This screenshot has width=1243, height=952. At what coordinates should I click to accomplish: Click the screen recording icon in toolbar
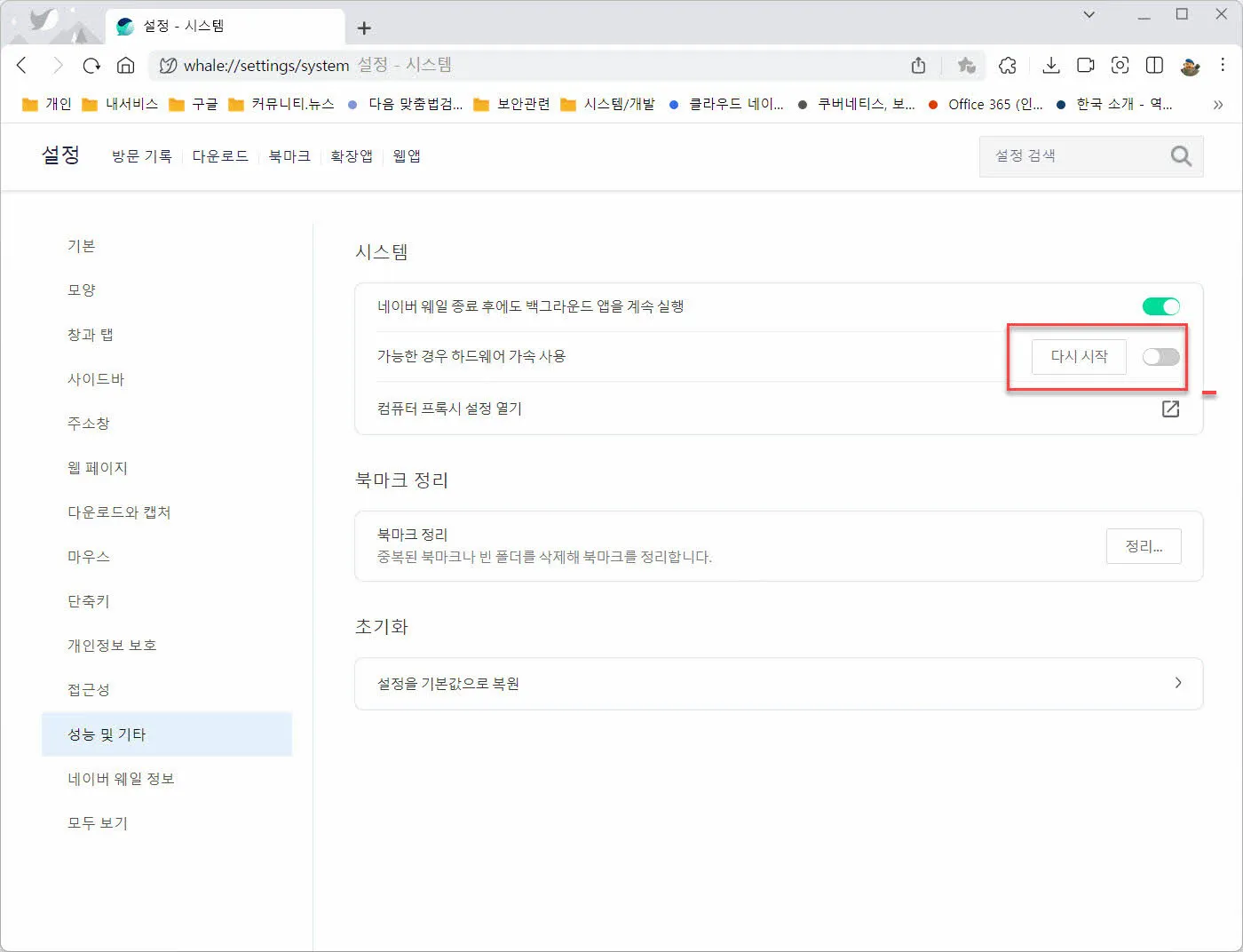(1085, 65)
